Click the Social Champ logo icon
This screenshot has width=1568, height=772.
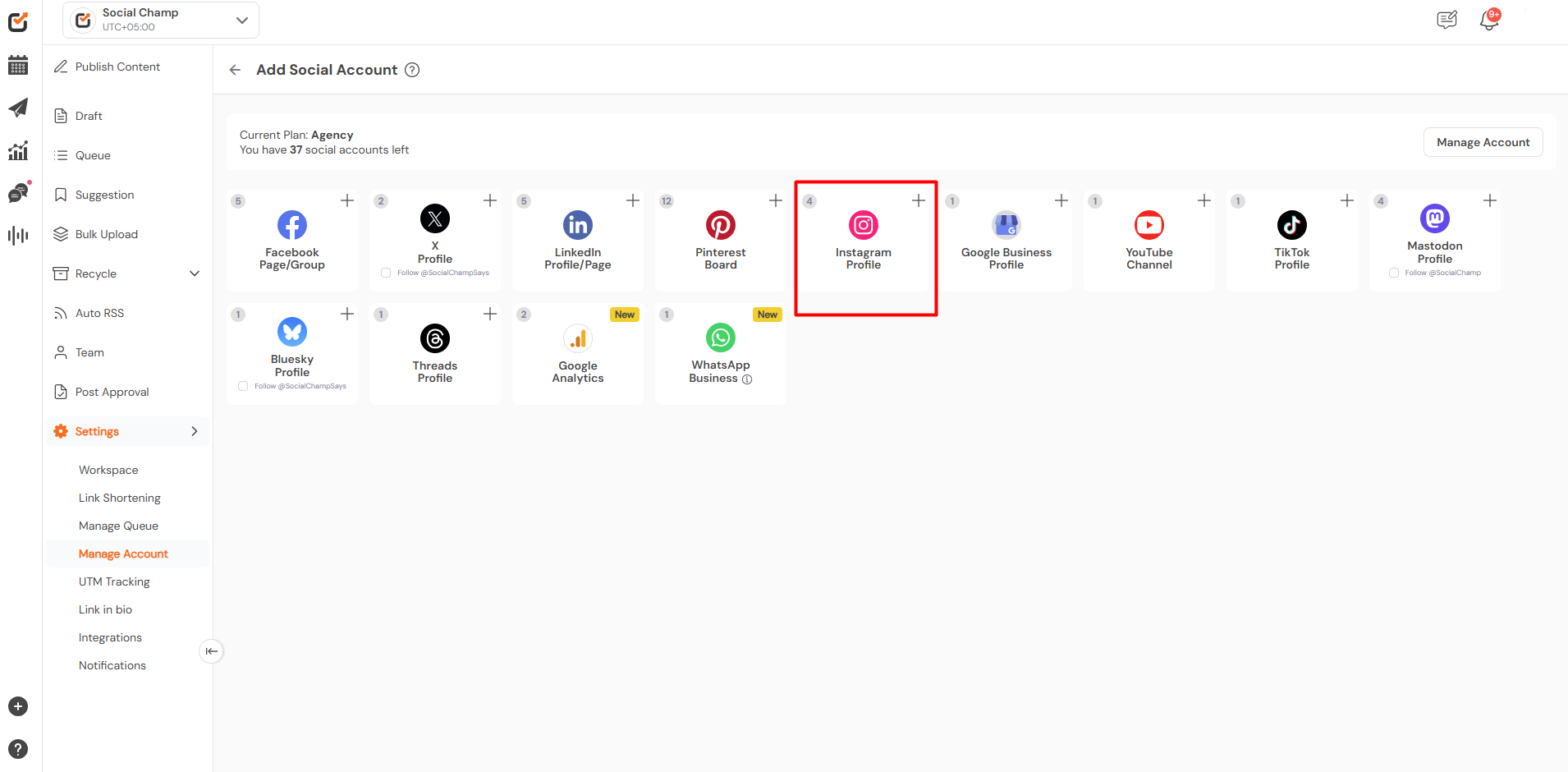(x=18, y=22)
